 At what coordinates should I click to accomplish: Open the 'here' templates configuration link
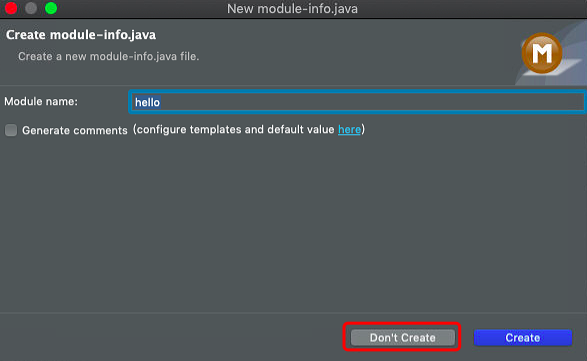pos(349,130)
